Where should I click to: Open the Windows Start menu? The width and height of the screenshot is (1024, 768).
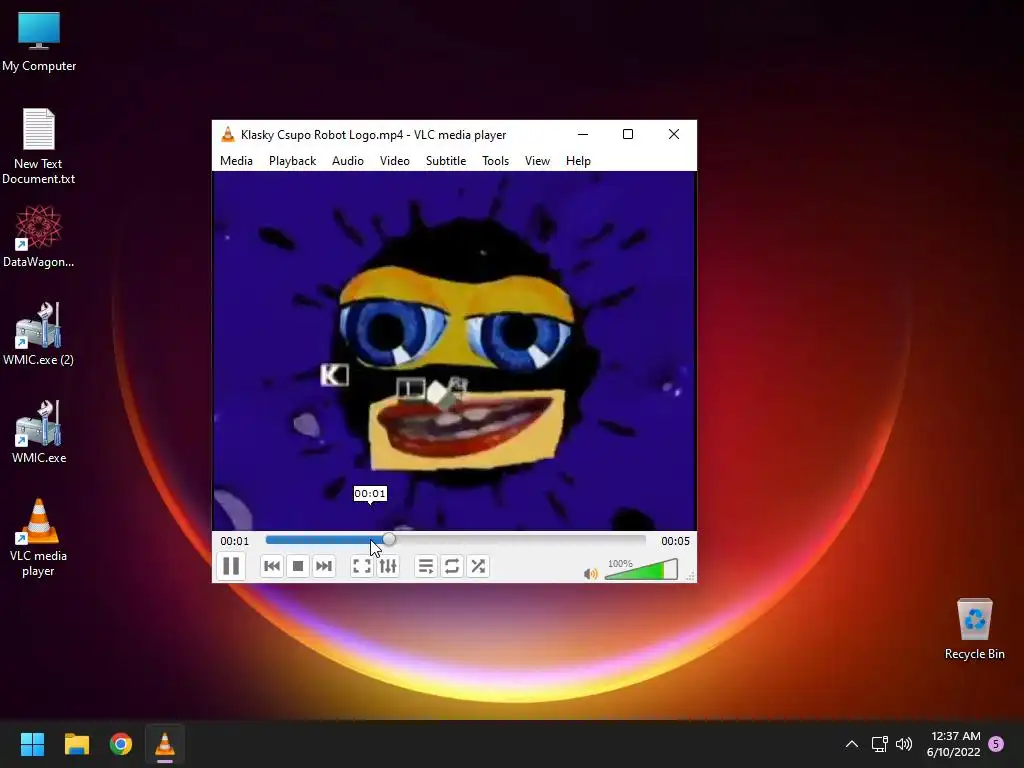pyautogui.click(x=32, y=744)
